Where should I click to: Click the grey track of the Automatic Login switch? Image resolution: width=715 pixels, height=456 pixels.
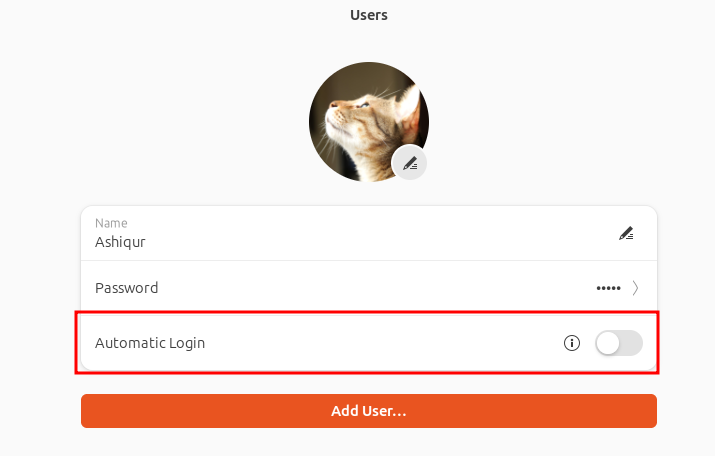[x=632, y=343]
